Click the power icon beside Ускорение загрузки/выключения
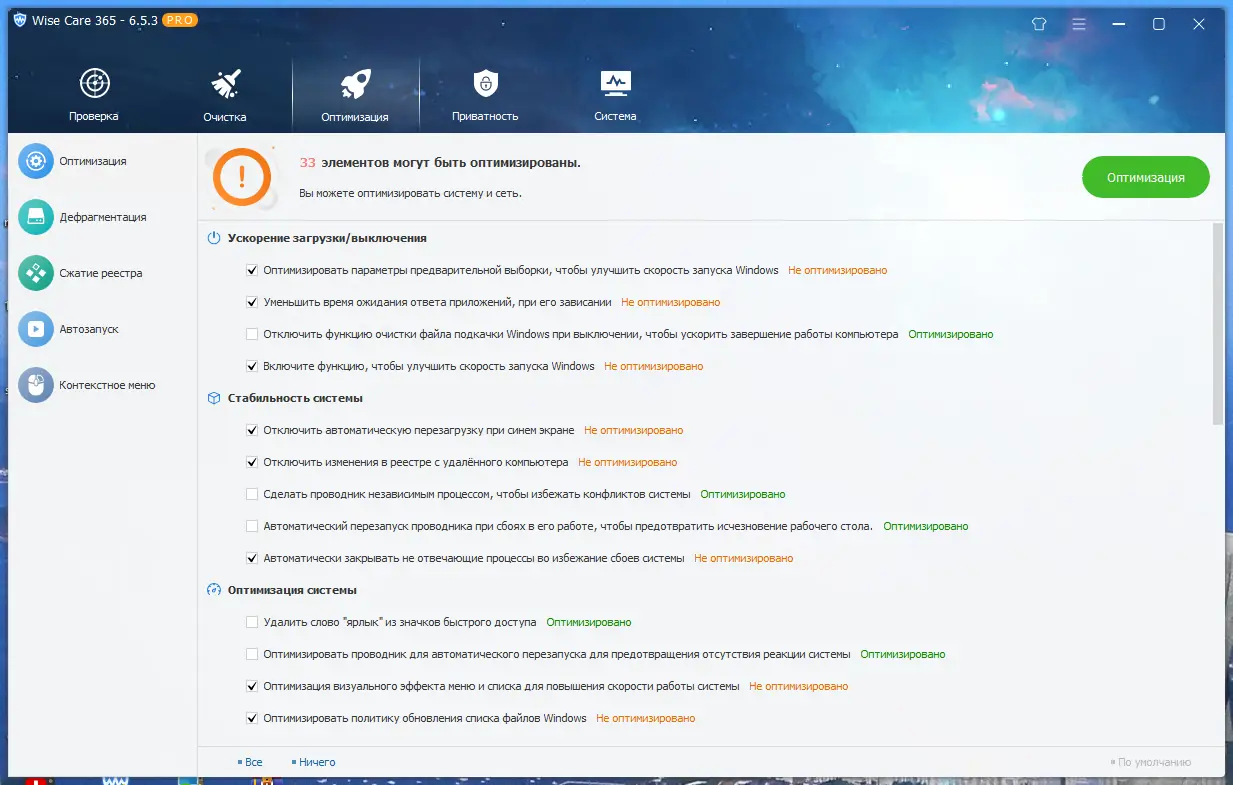The width and height of the screenshot is (1233, 785). (213, 238)
